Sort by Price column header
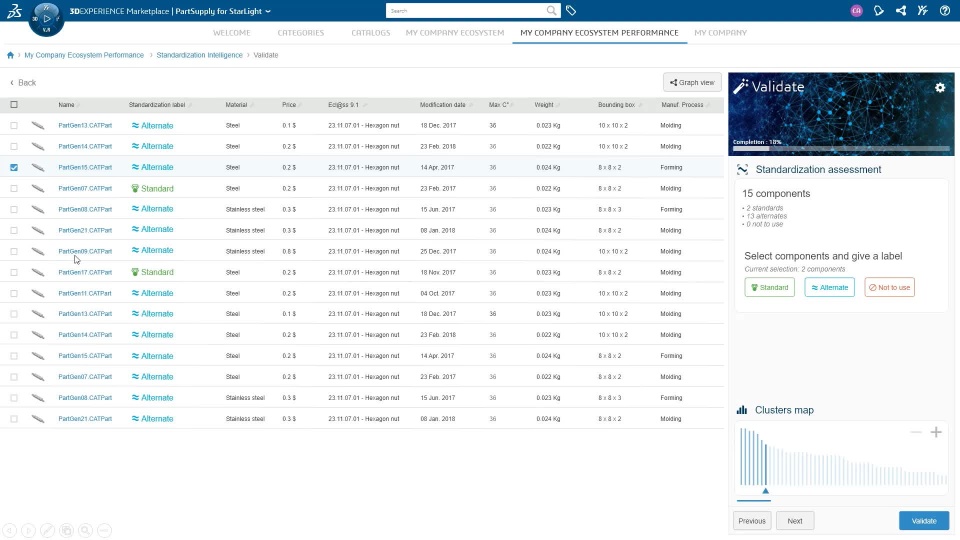This screenshot has width=960, height=540. click(x=289, y=105)
